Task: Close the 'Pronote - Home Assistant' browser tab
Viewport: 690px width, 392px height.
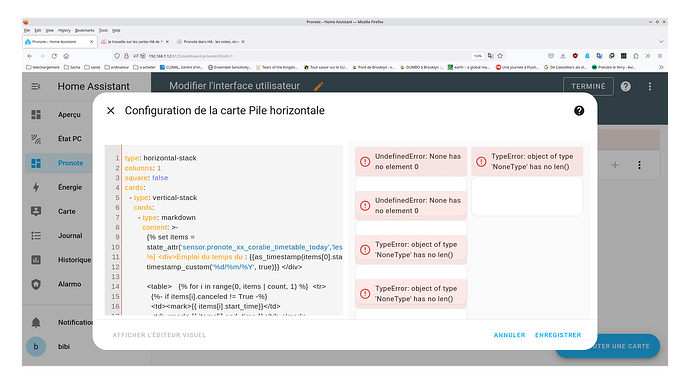Action: click(x=92, y=42)
